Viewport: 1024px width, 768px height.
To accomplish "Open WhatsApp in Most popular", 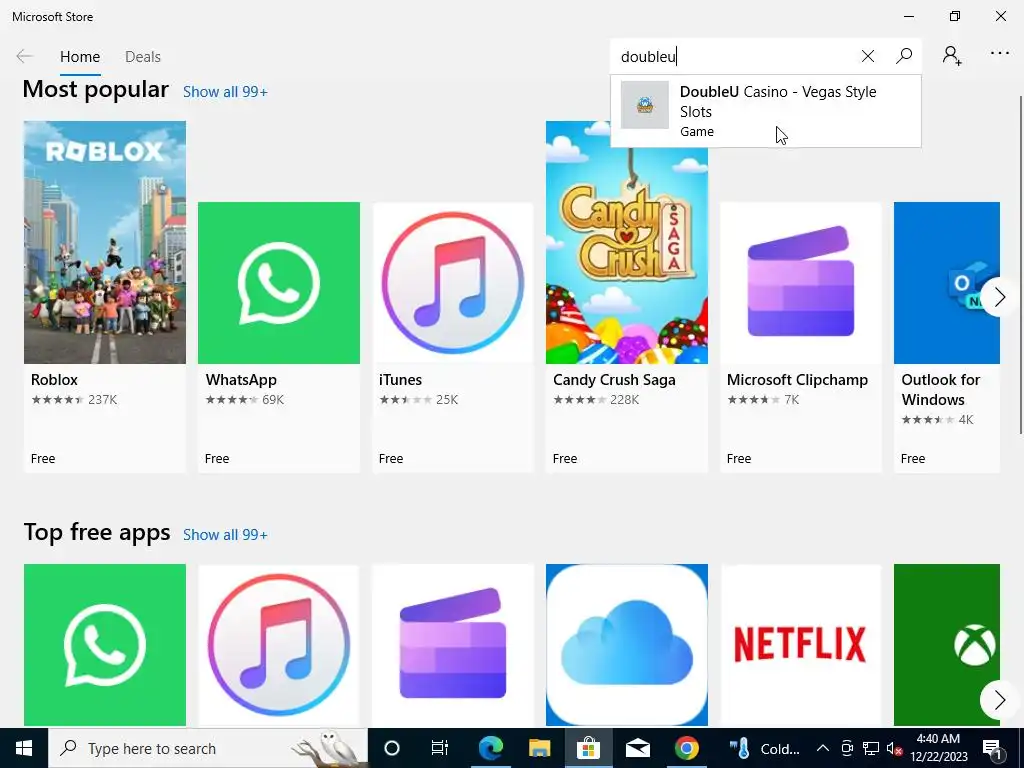I will pyautogui.click(x=279, y=337).
